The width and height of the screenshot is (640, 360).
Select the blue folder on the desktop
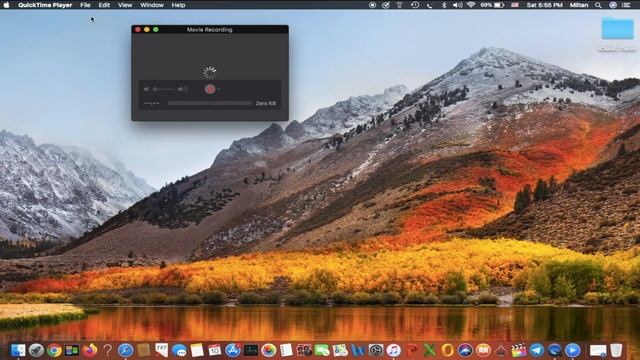pos(617,28)
